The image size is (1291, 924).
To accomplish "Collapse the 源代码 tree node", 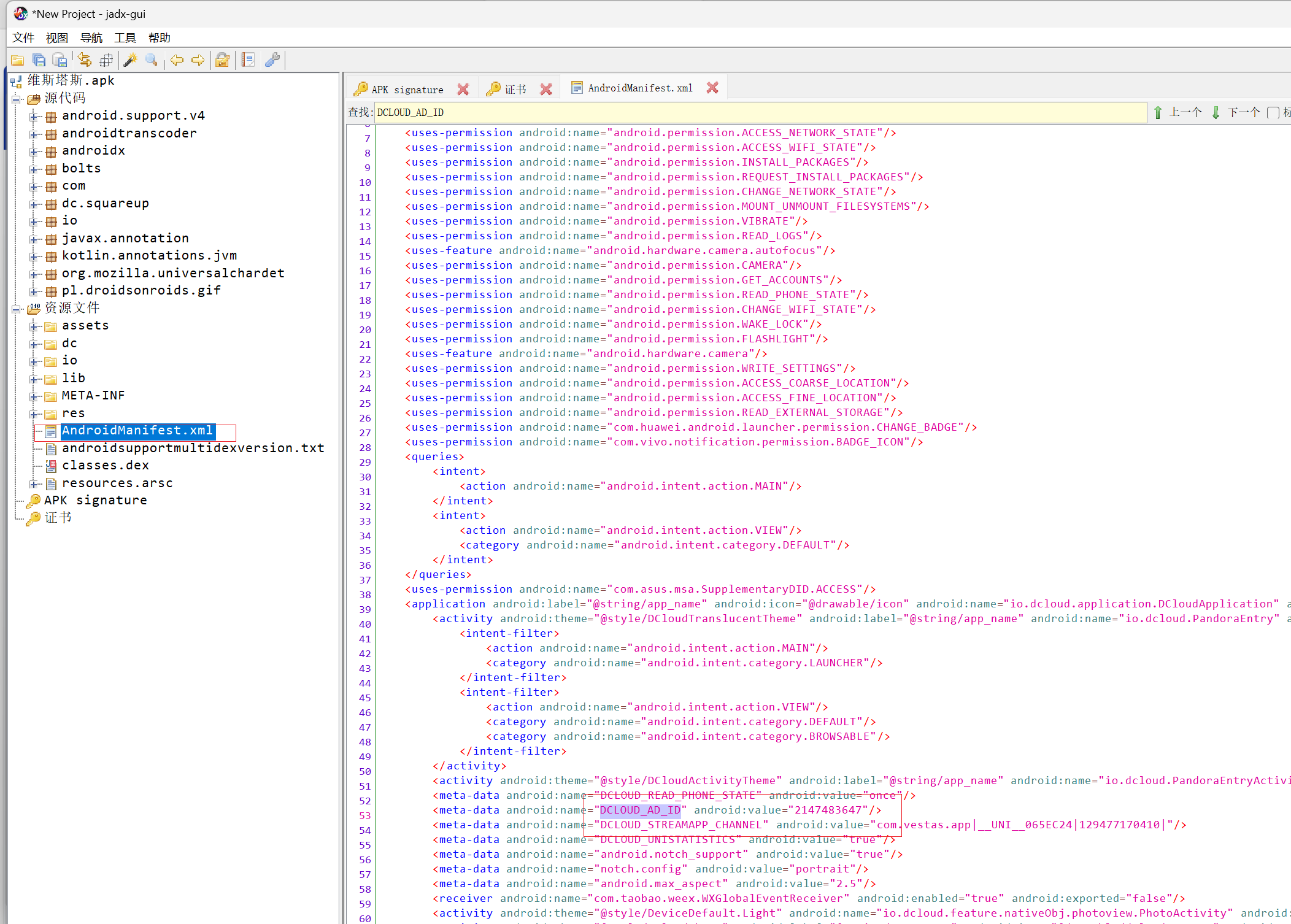I will 15,99.
